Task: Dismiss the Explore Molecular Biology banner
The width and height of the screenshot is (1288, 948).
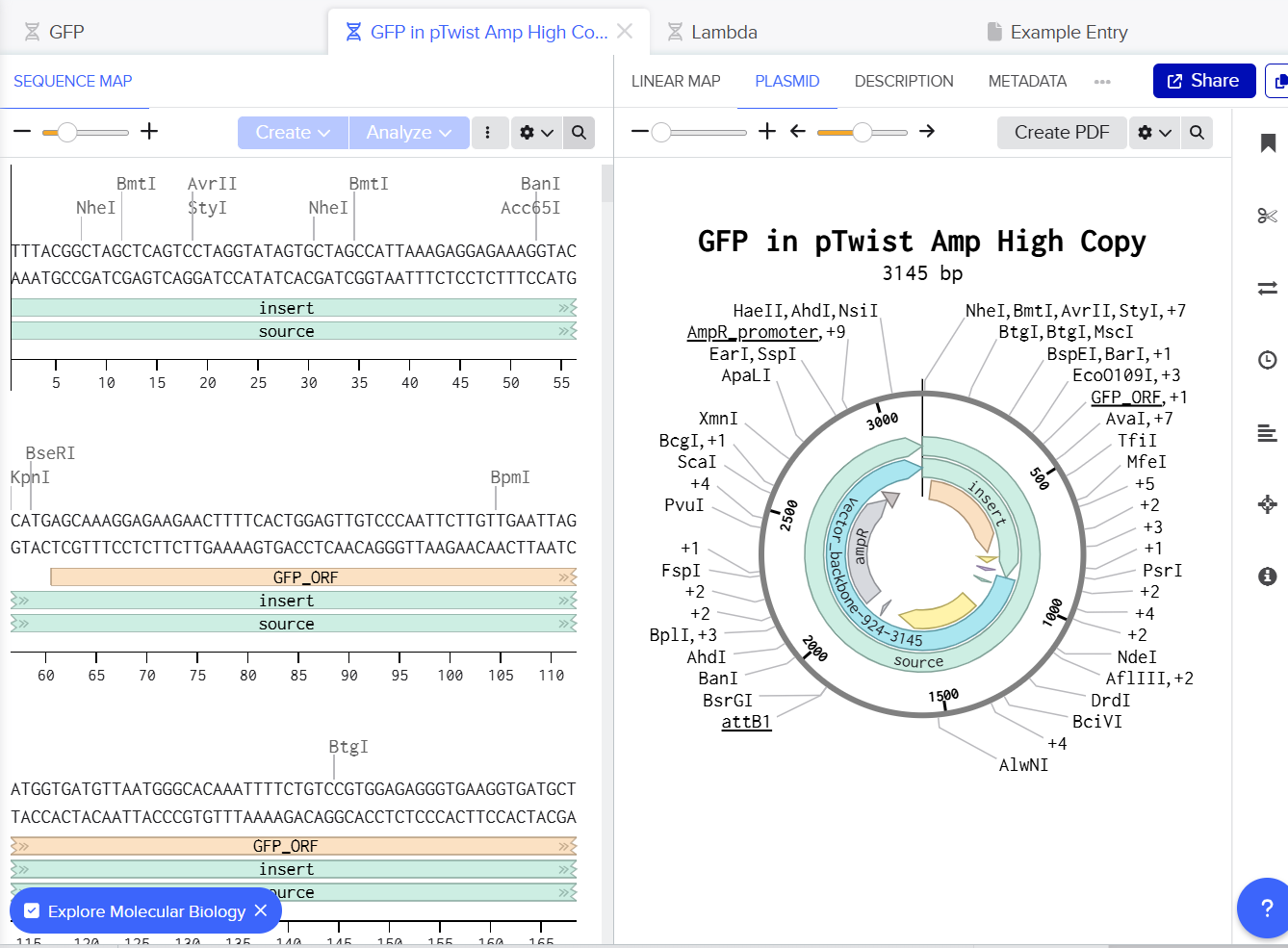Action: pyautogui.click(x=261, y=911)
